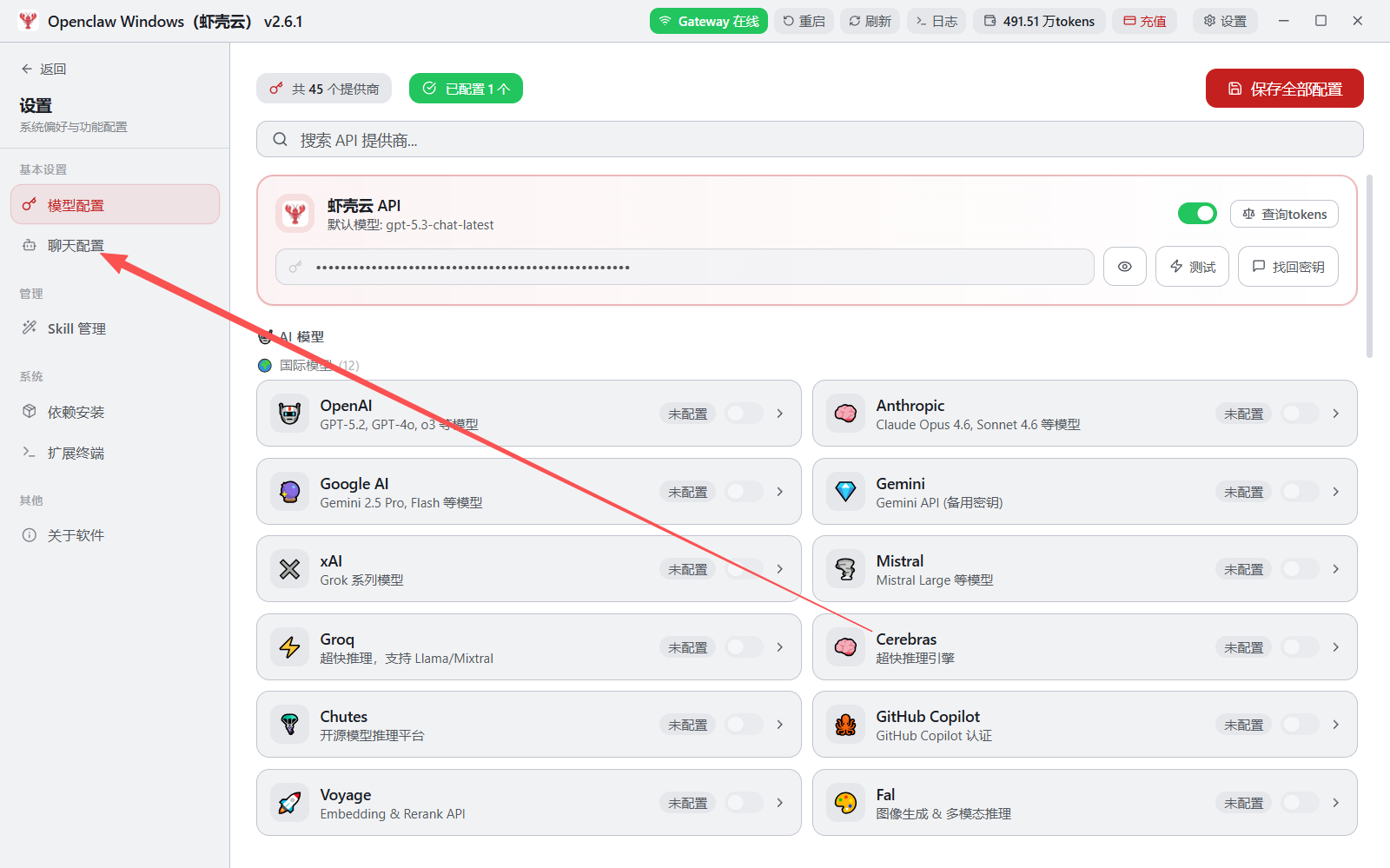This screenshot has height=868, width=1390.
Task: Expand the OpenAI card chevron
Action: tap(780, 414)
